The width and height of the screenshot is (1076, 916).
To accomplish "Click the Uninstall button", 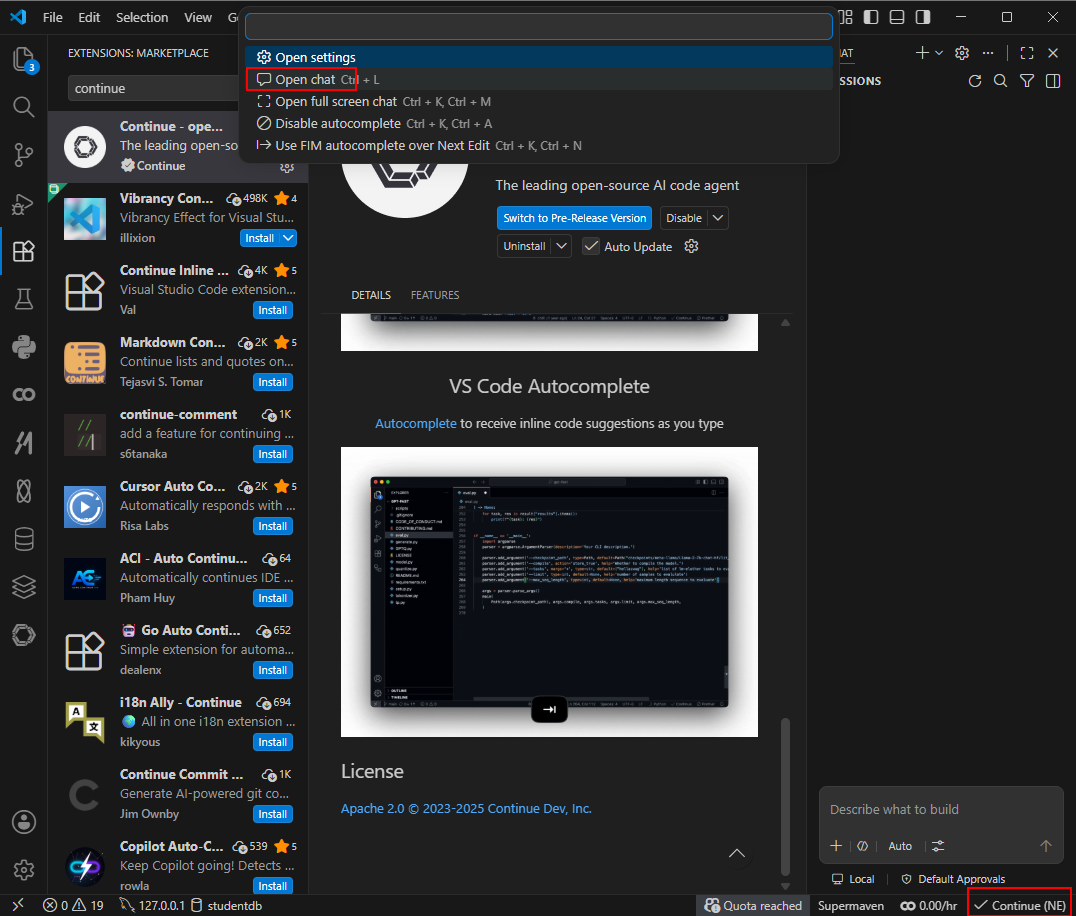I will pyautogui.click(x=524, y=246).
